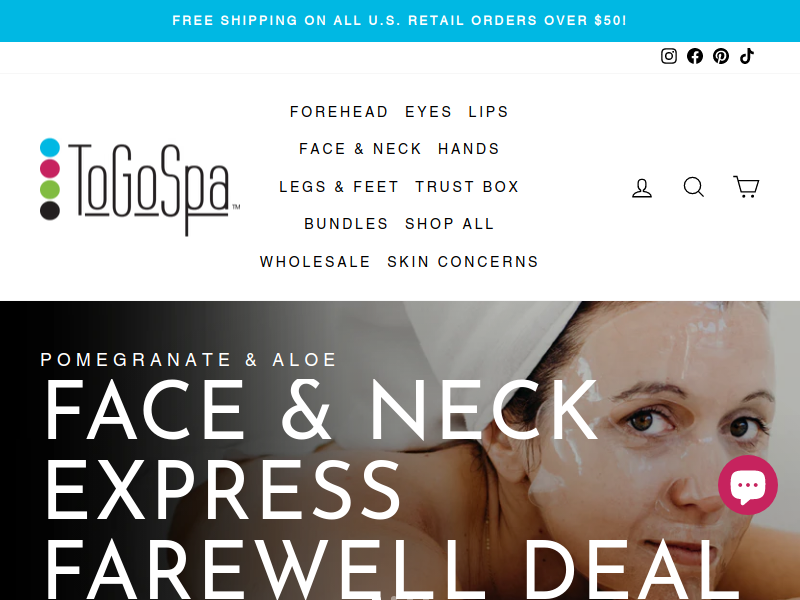The image size is (800, 600).
Task: Open the Instagram social link icon
Action: [x=668, y=56]
